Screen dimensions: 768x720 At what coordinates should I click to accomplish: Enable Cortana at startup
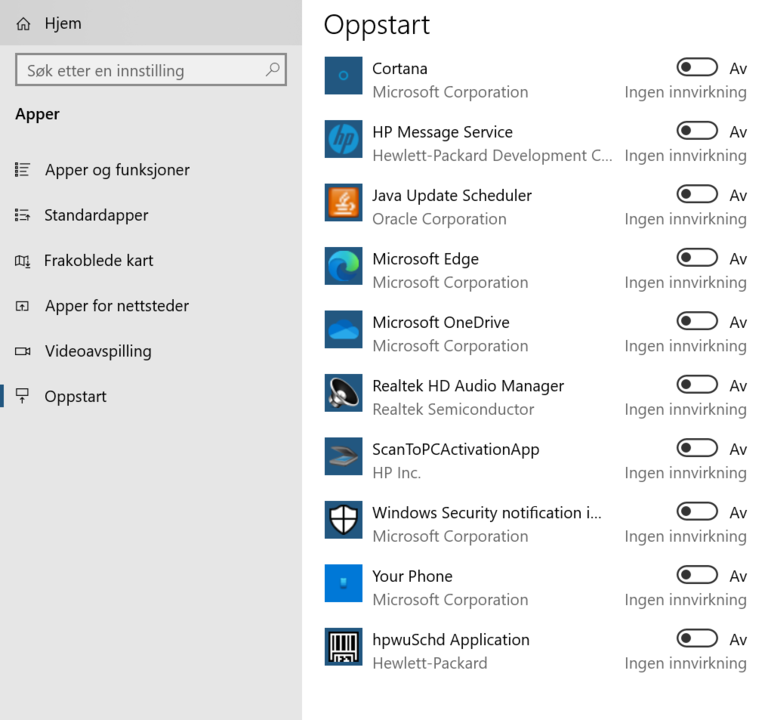pyautogui.click(x=697, y=67)
